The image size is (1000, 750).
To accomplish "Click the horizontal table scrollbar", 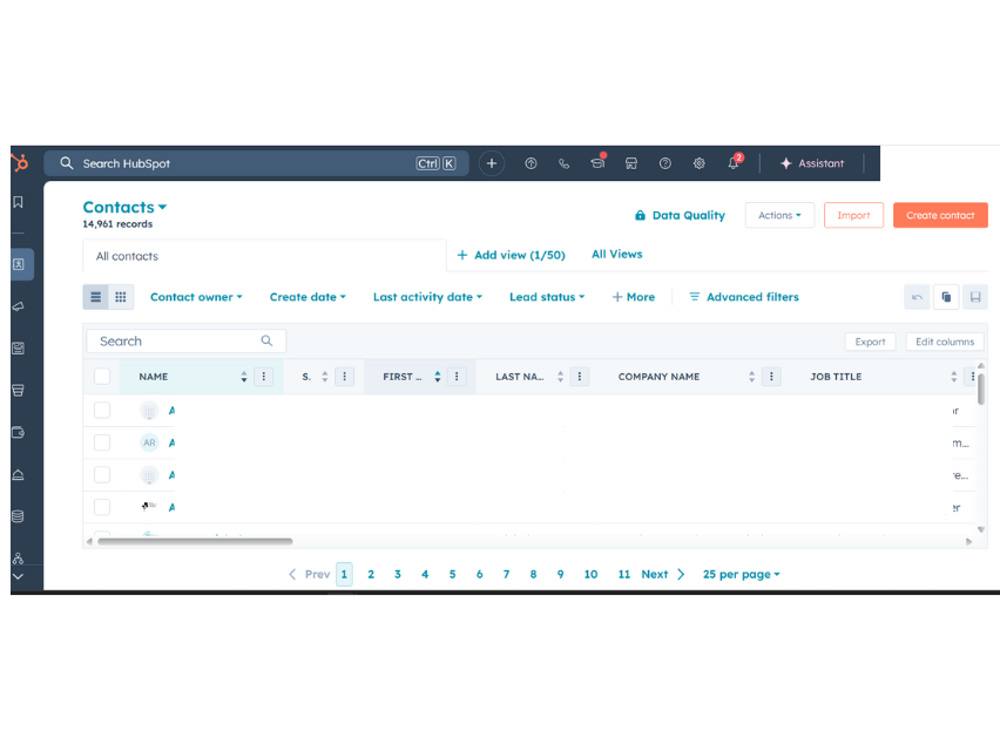I will 195,541.
